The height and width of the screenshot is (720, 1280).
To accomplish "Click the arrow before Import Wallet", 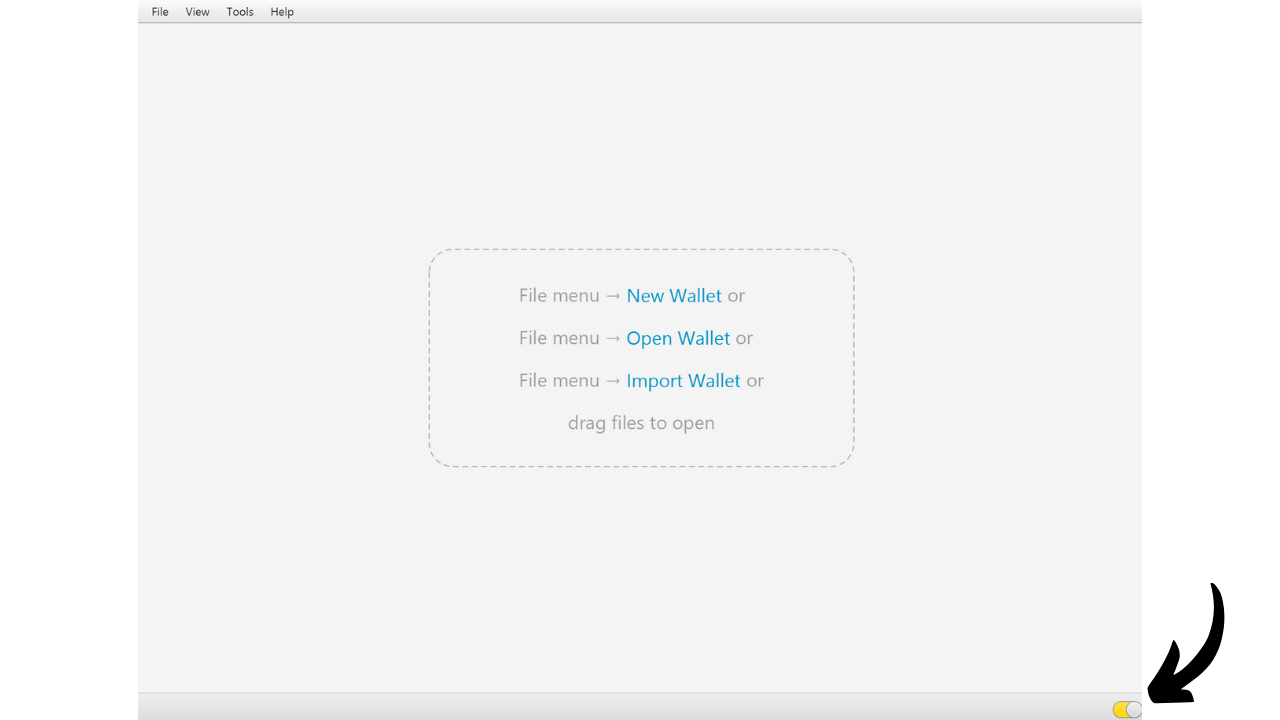I will (x=613, y=381).
